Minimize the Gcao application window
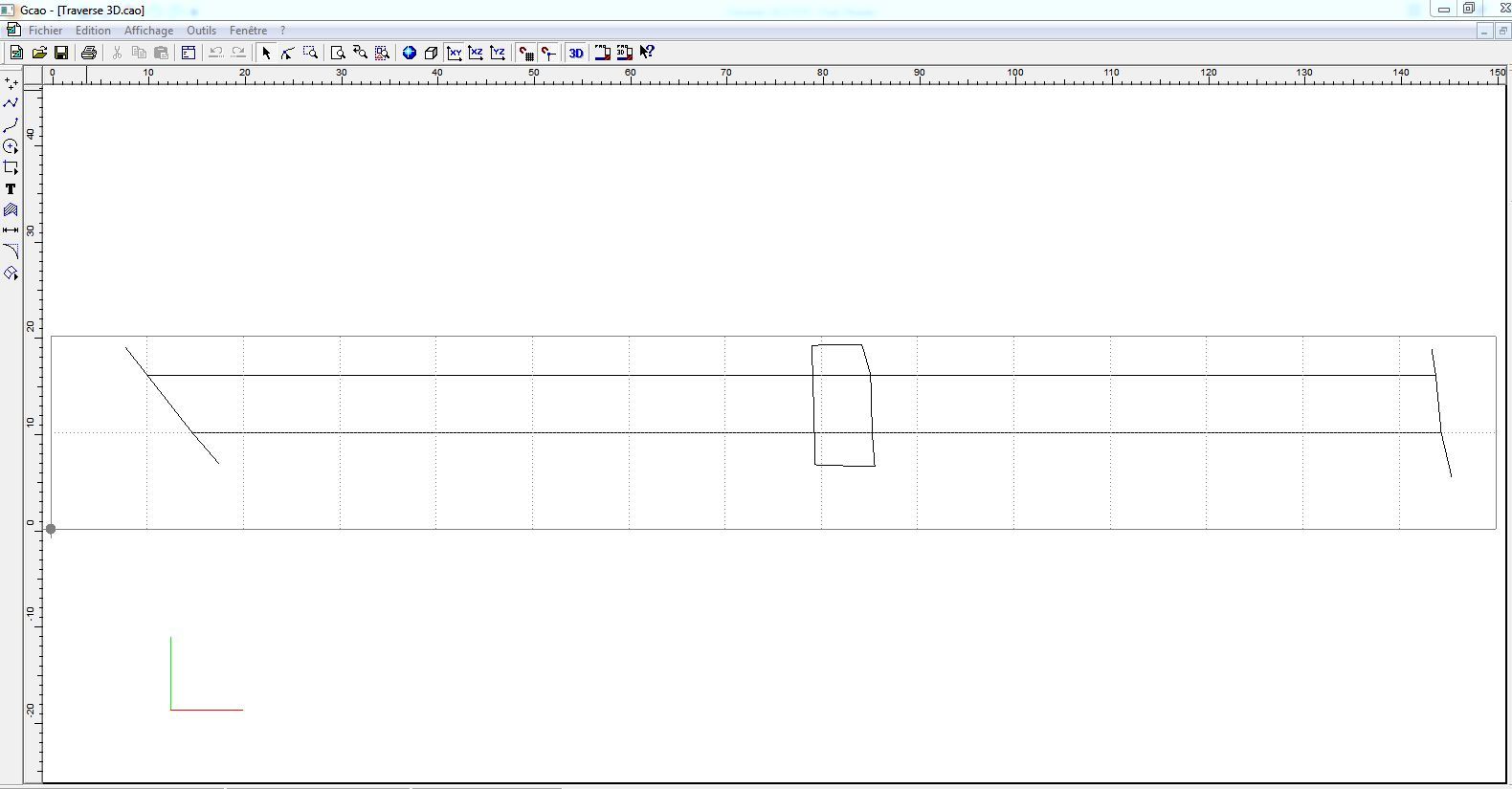Viewport: 1512px width, 789px height. 1444,9
